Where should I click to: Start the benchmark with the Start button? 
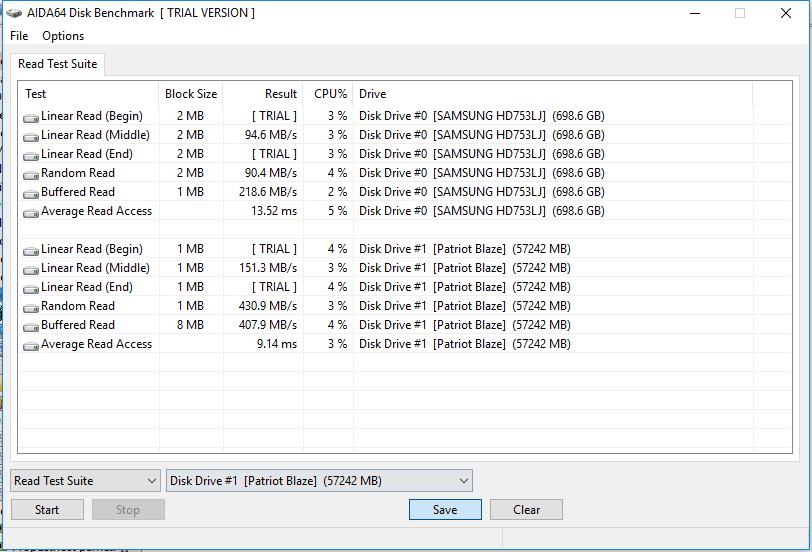click(x=47, y=510)
